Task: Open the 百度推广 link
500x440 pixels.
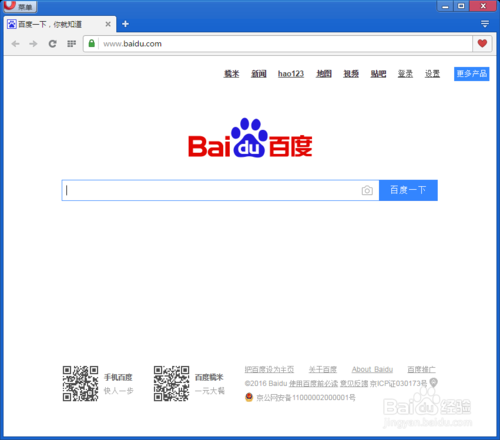Action: (x=421, y=369)
